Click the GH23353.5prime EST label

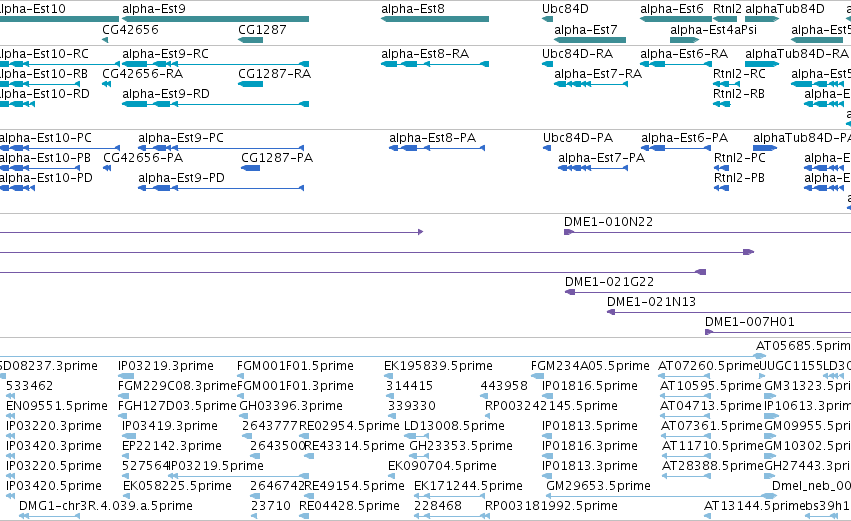click(x=461, y=446)
